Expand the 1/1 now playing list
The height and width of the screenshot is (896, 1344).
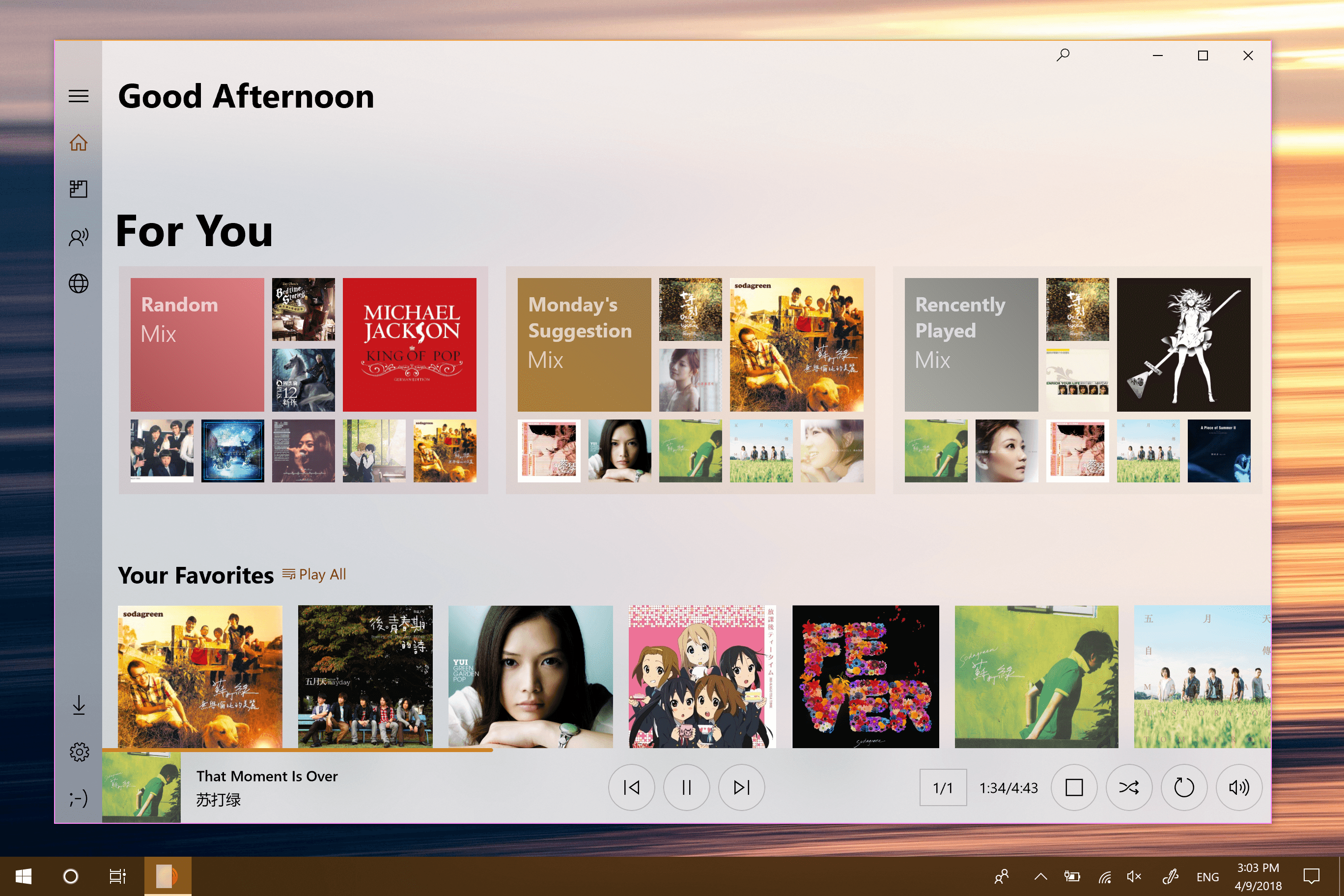pos(943,787)
